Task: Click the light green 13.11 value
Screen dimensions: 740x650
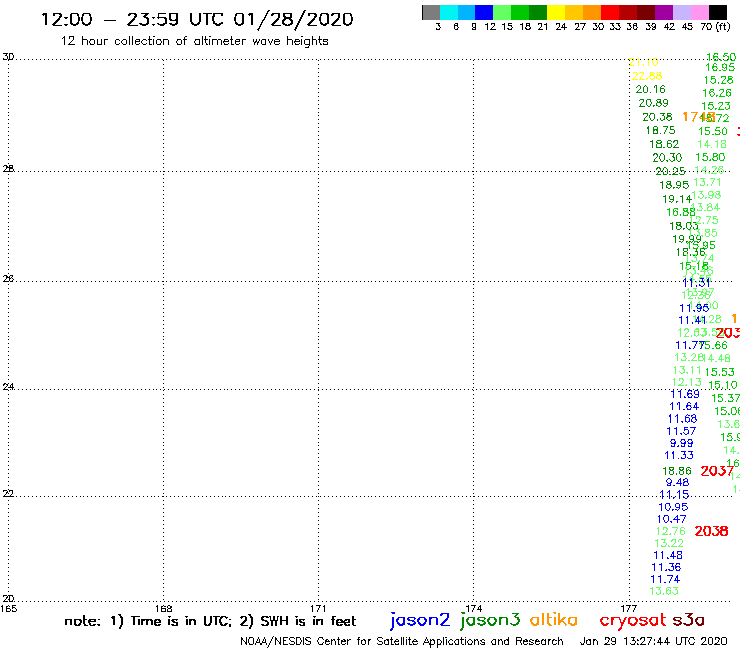Action: (x=687, y=371)
